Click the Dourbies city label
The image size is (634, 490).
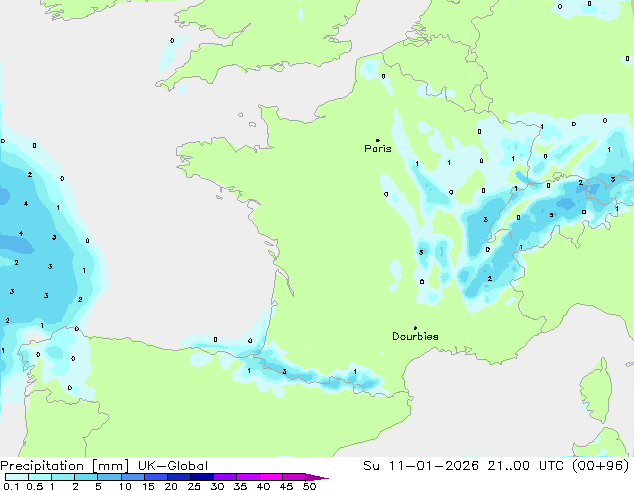click(415, 336)
